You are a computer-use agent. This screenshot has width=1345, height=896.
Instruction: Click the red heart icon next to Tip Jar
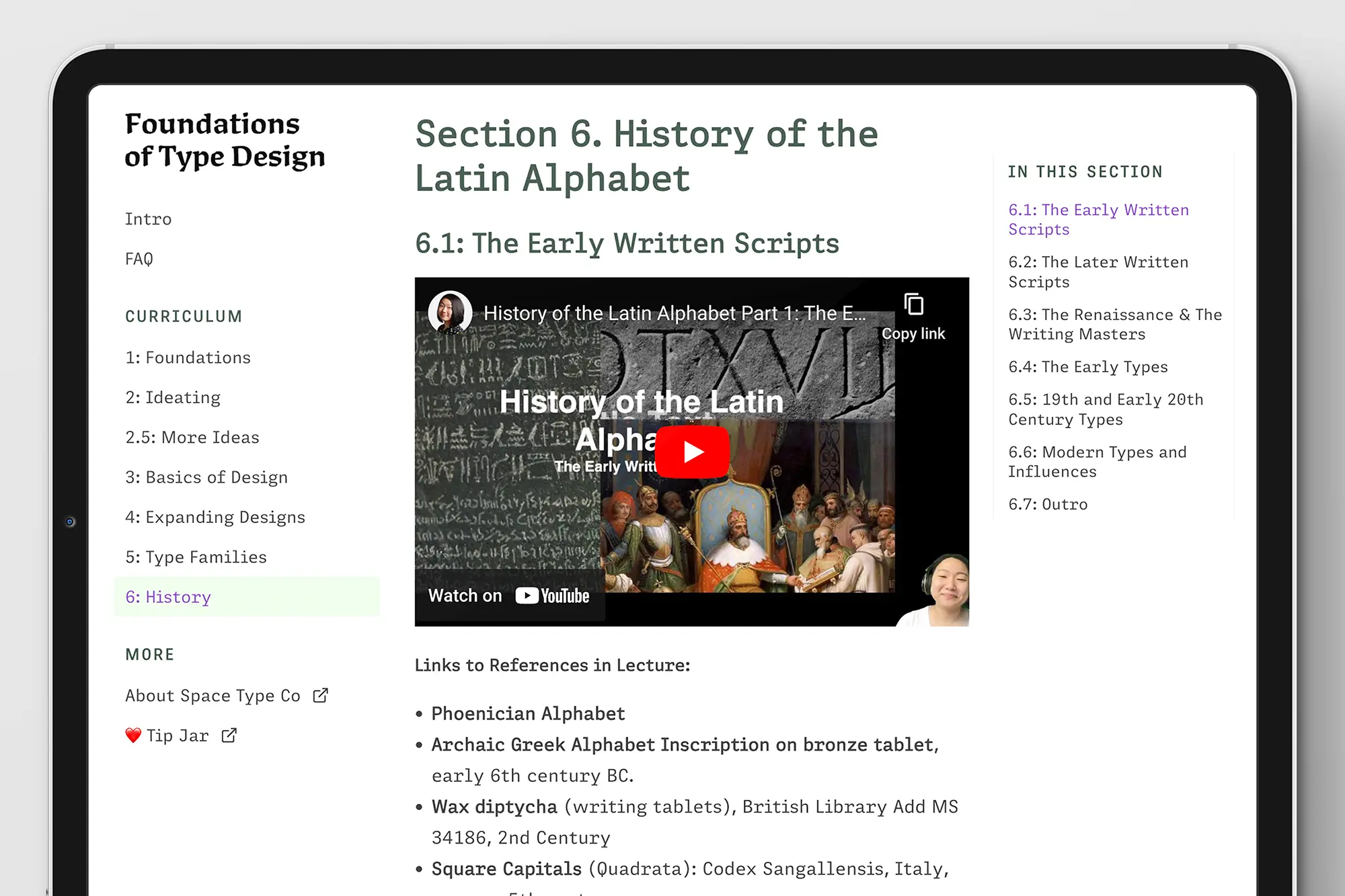point(133,735)
